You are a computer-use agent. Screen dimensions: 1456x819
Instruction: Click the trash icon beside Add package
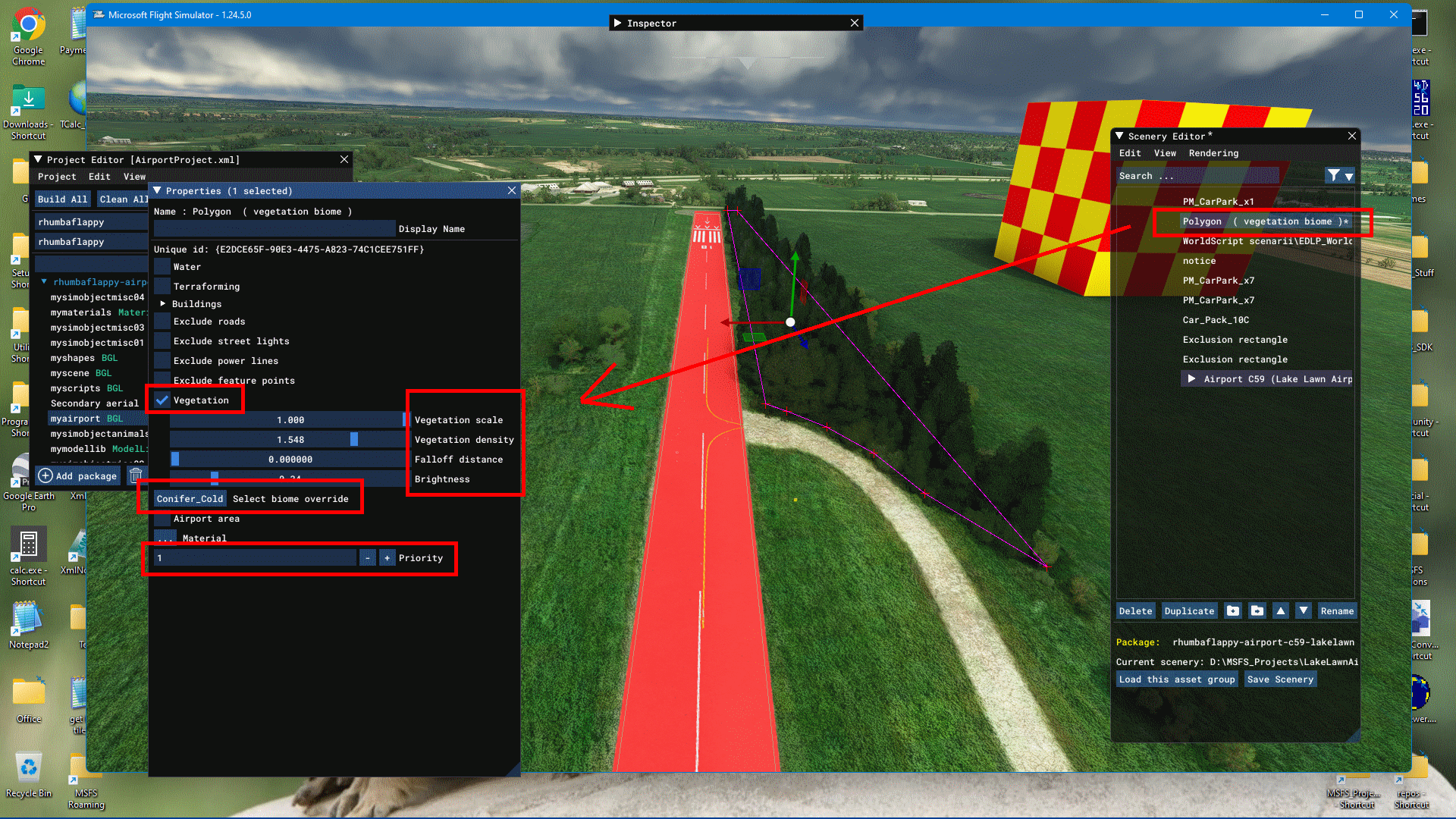pyautogui.click(x=136, y=475)
